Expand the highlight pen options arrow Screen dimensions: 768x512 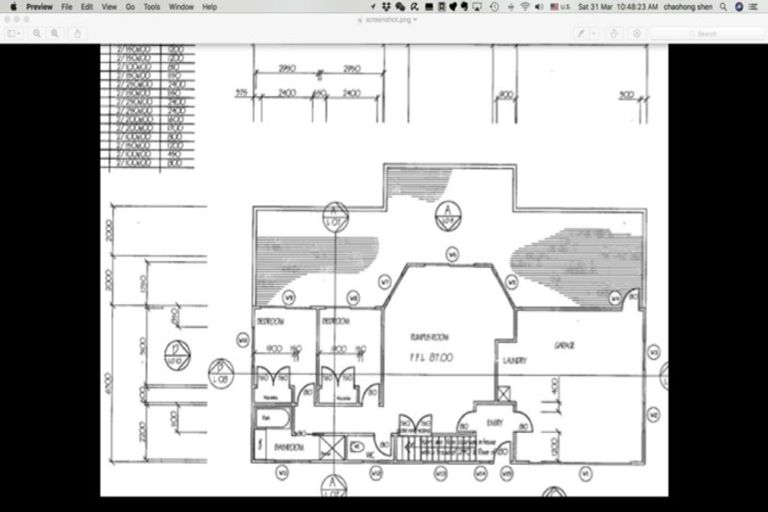click(593, 33)
